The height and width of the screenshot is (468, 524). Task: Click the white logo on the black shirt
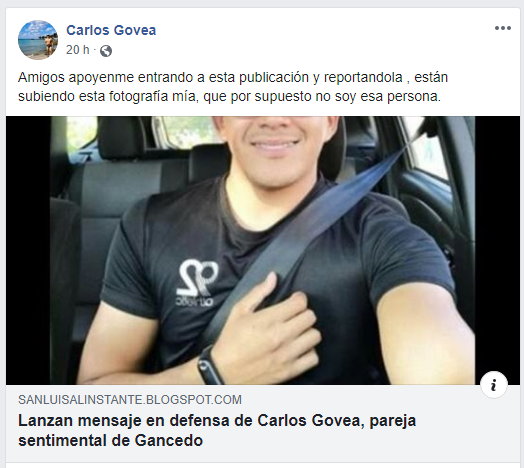point(197,282)
